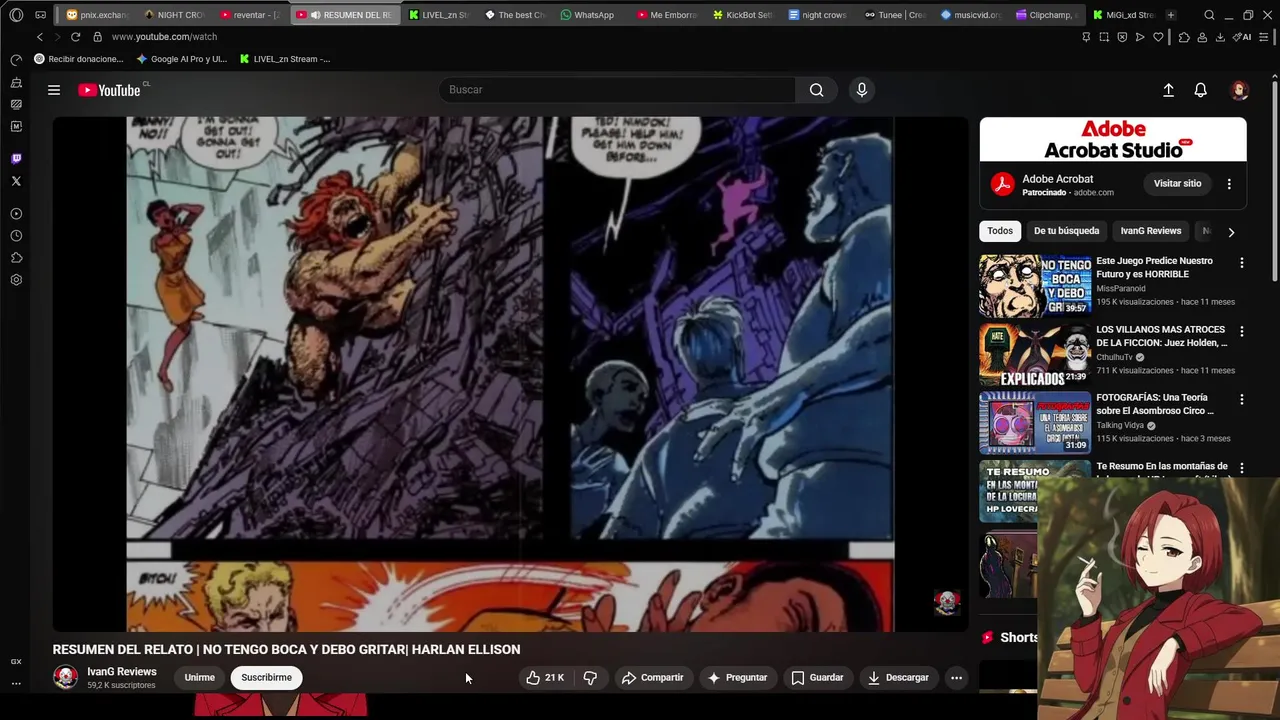Open Twitch panel in Opera sidebar

coord(16,159)
